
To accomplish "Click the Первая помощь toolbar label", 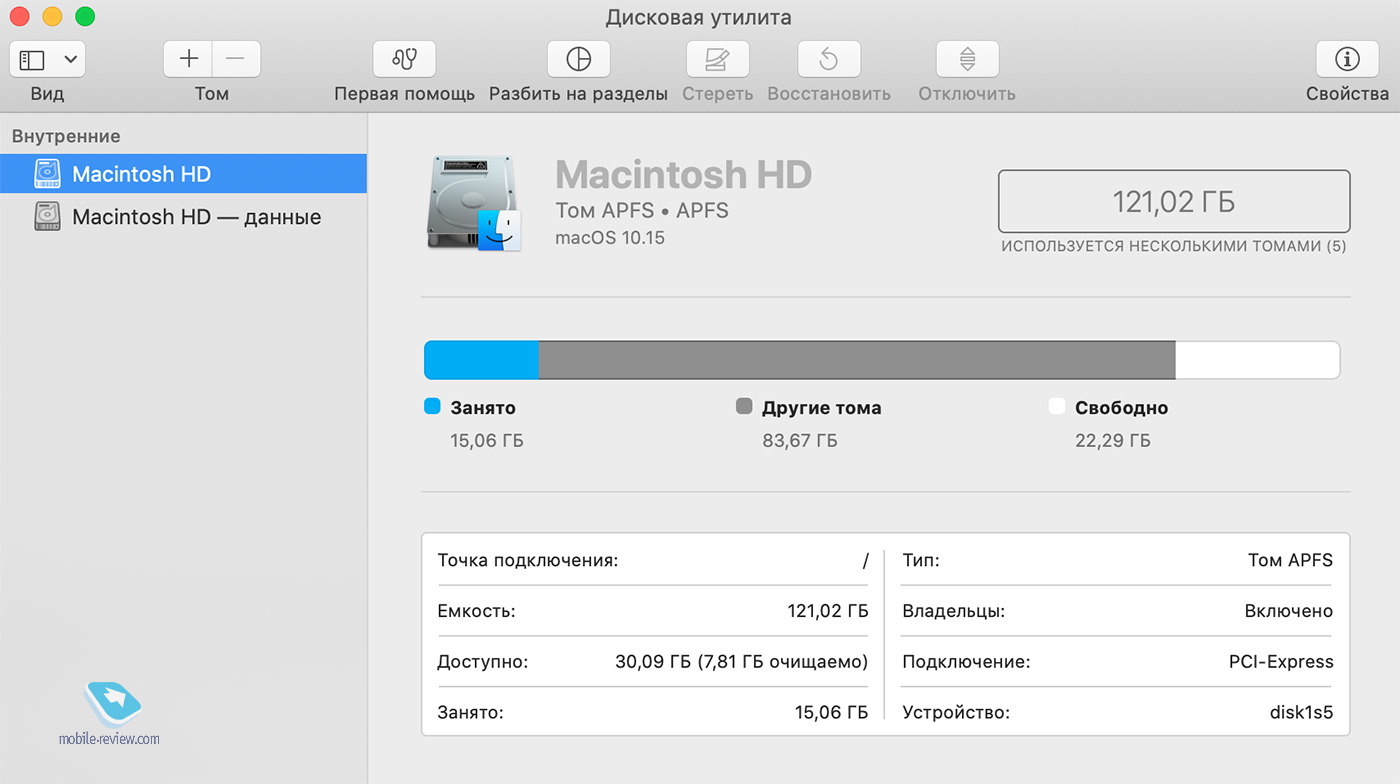I will click(x=404, y=94).
